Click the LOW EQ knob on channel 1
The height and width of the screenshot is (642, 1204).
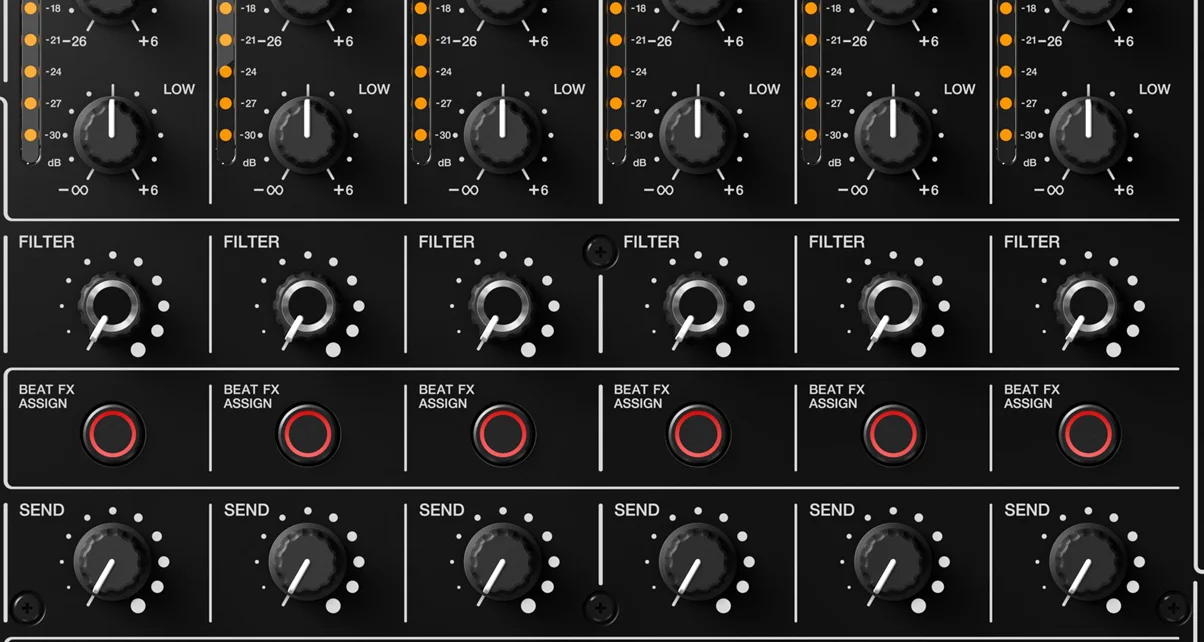pyautogui.click(x=112, y=134)
